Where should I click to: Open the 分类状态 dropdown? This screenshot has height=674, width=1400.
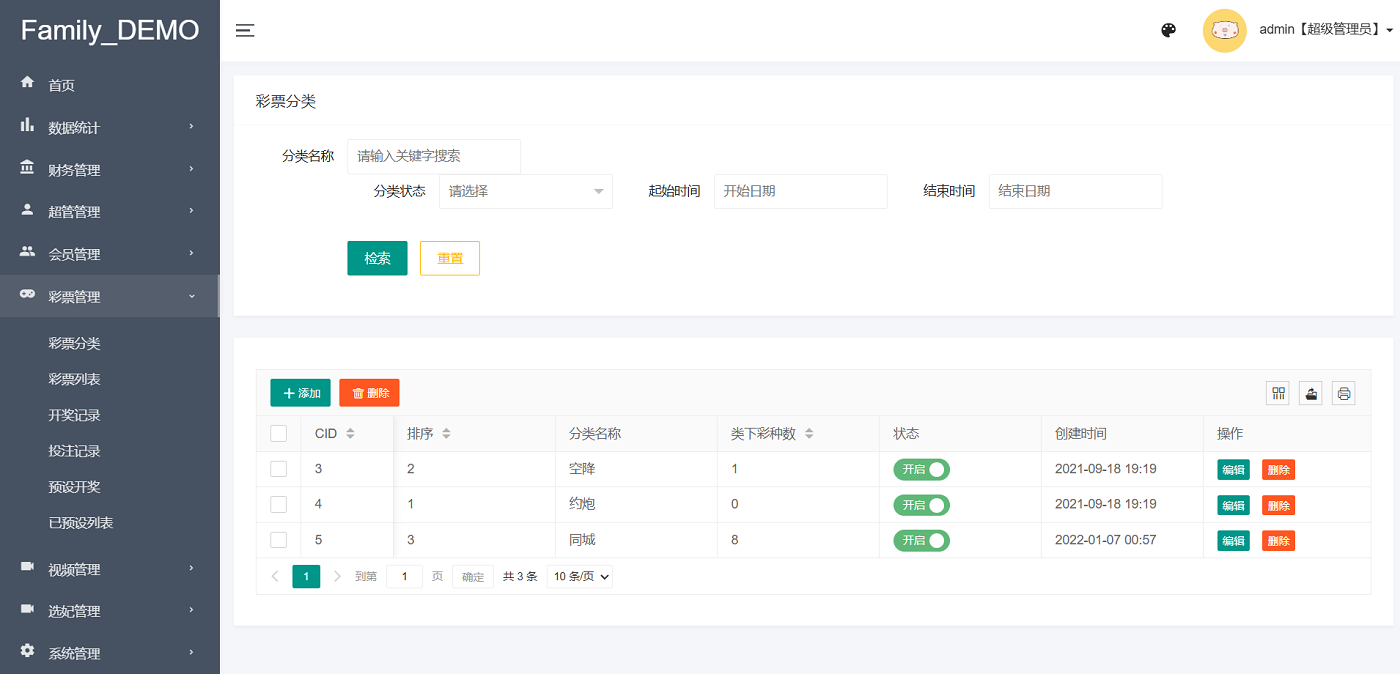tap(525, 191)
